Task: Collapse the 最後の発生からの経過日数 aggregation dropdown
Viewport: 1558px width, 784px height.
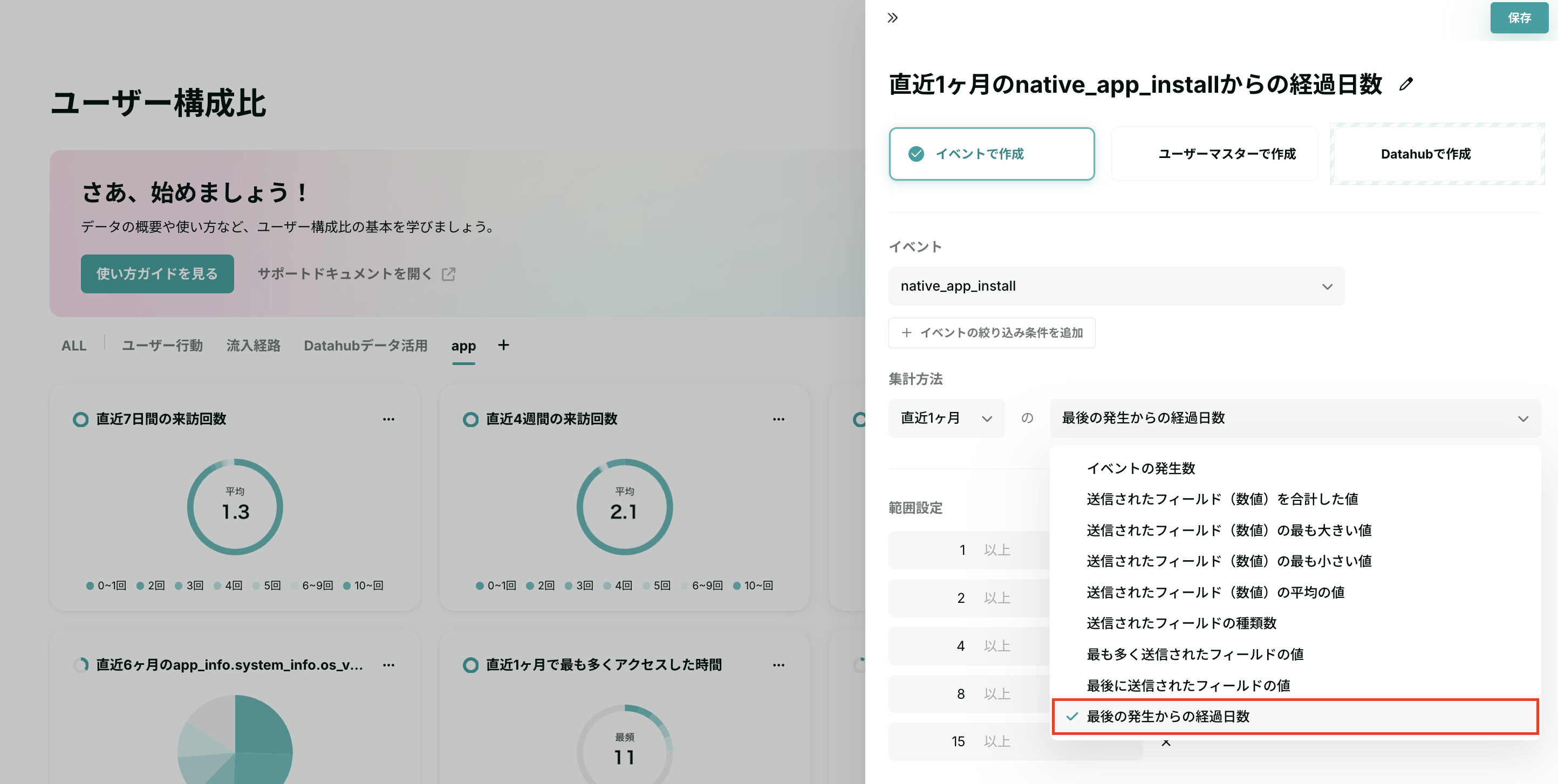Action: pyautogui.click(x=1295, y=418)
